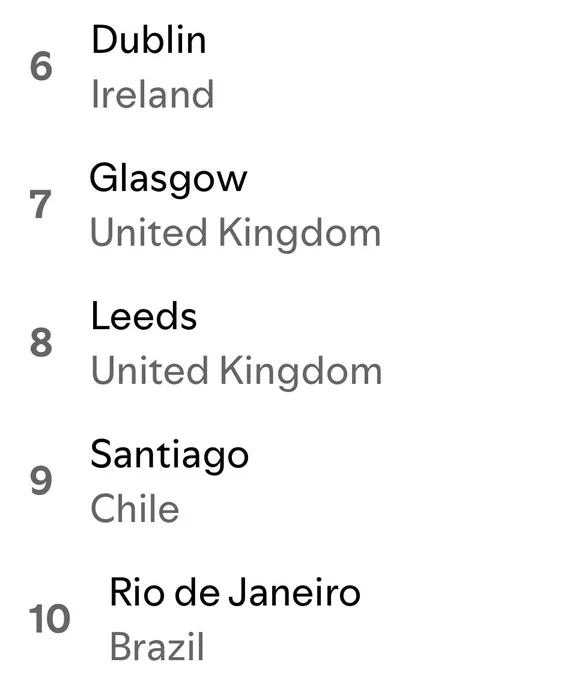
Task: Choose the tenth-ranked list row
Action: [x=280, y=619]
